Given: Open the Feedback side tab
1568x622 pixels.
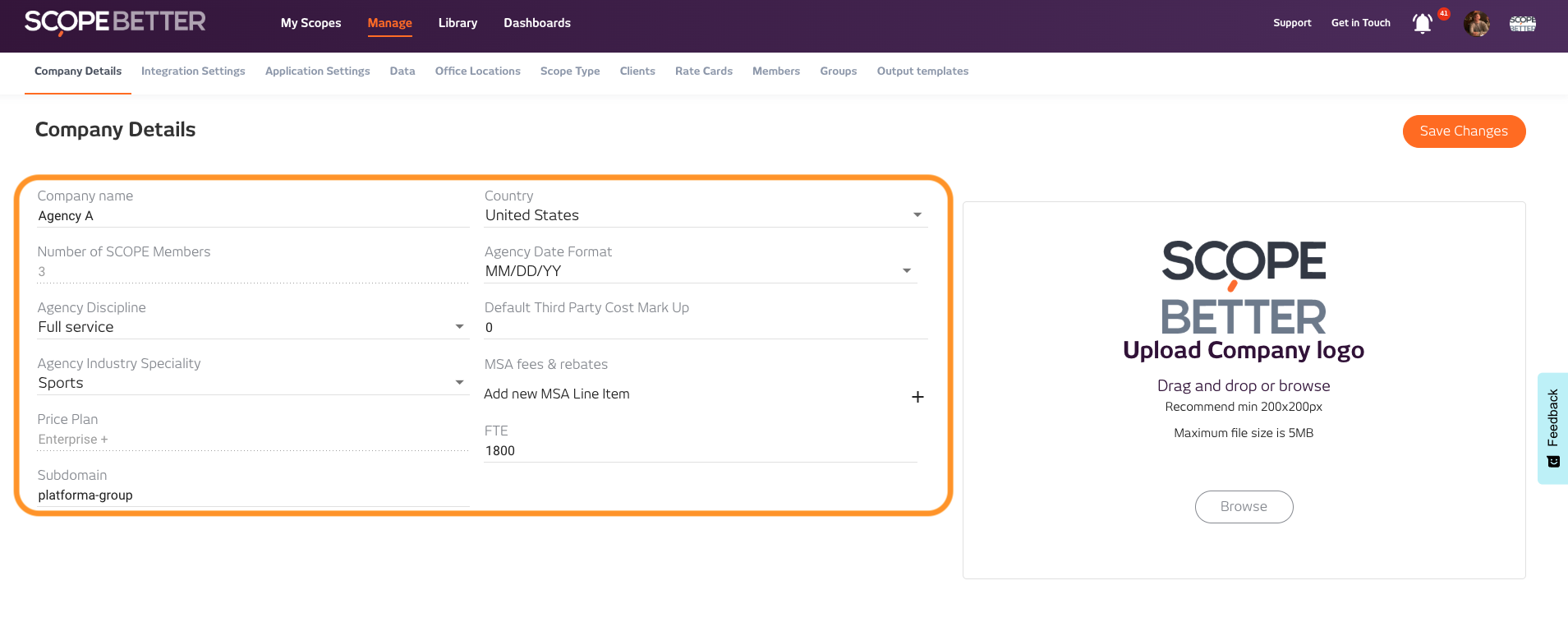Looking at the screenshot, I should 1552,428.
